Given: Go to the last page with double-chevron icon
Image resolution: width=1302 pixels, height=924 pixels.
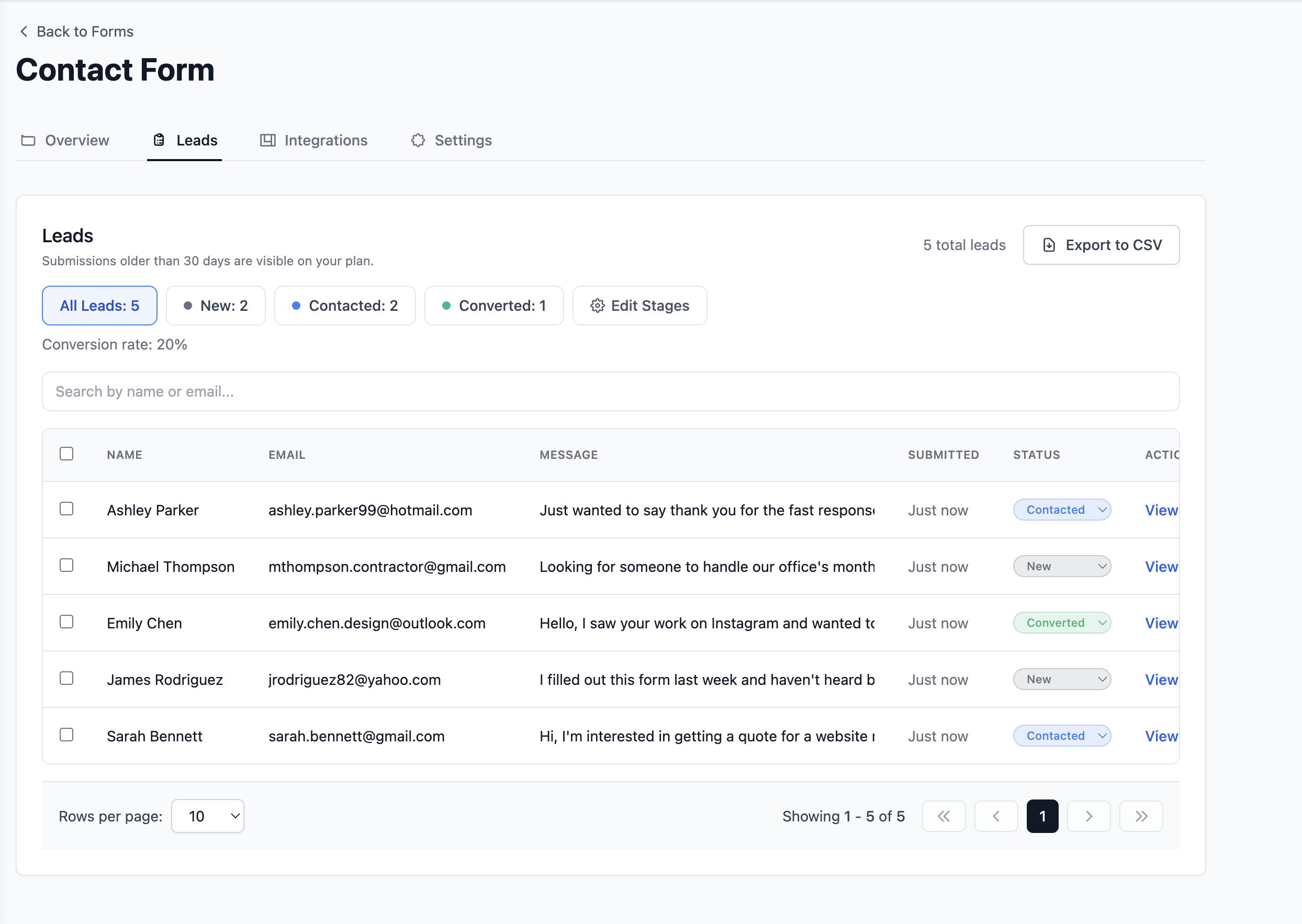Looking at the screenshot, I should click(1141, 816).
